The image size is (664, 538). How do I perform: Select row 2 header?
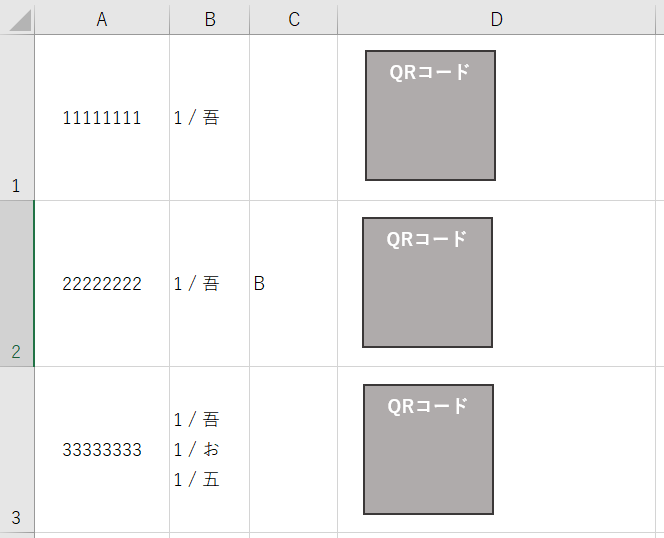(x=17, y=284)
